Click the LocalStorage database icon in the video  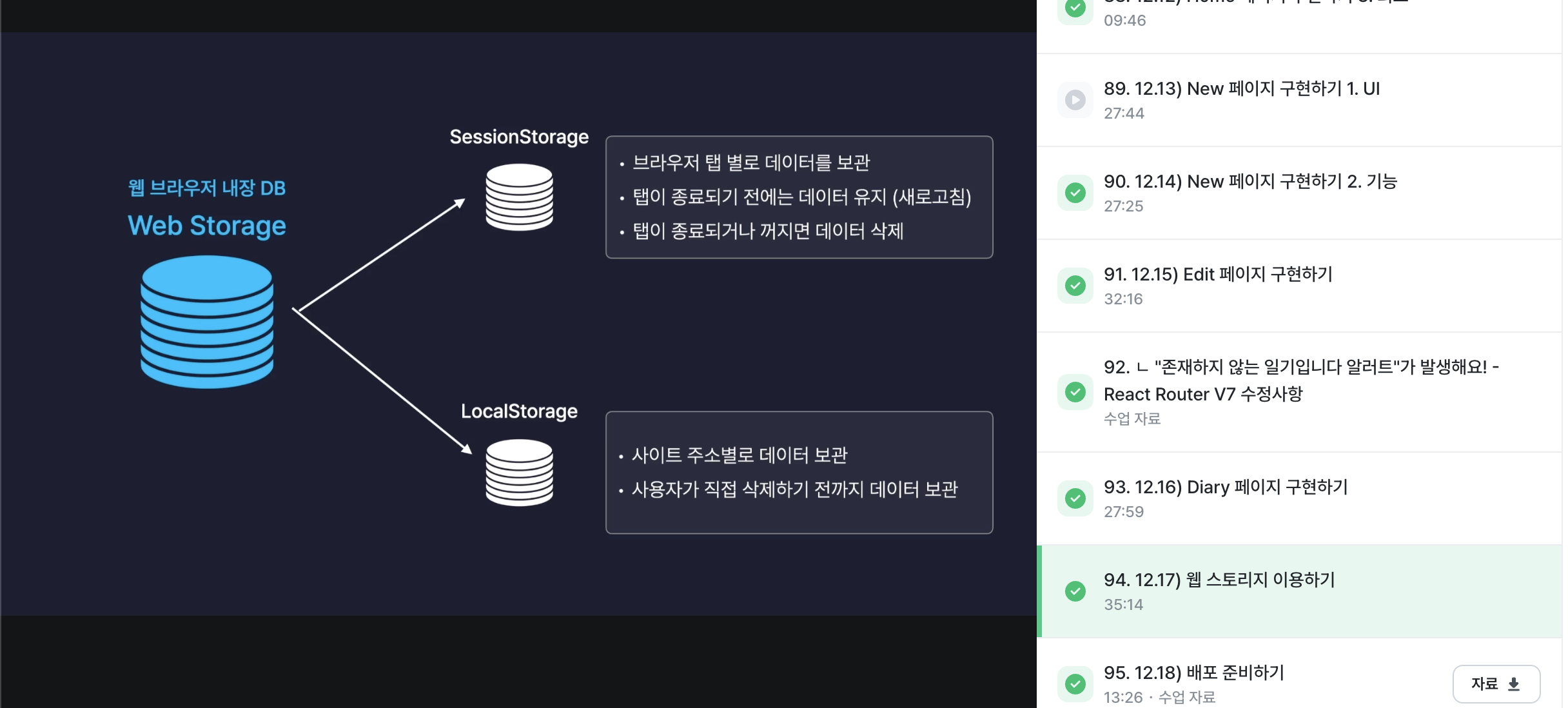pyautogui.click(x=519, y=472)
